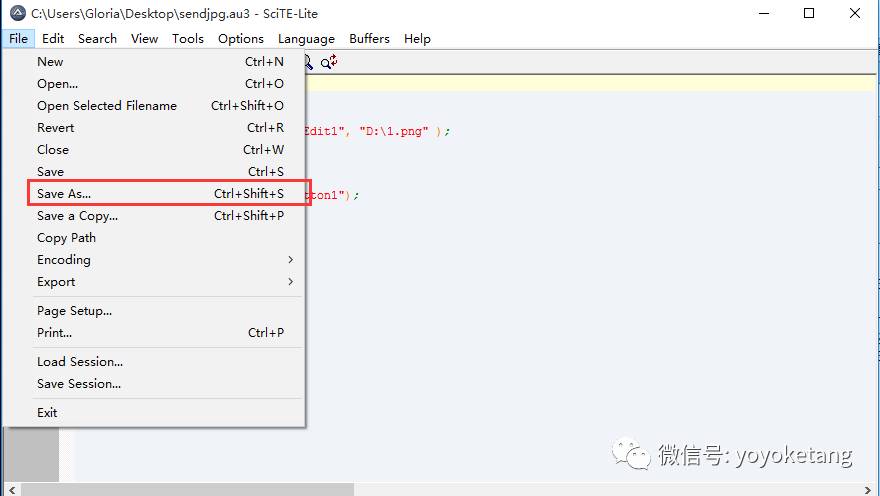Close the SciTE-Lite window
Image resolution: width=880 pixels, height=496 pixels.
(854, 13)
